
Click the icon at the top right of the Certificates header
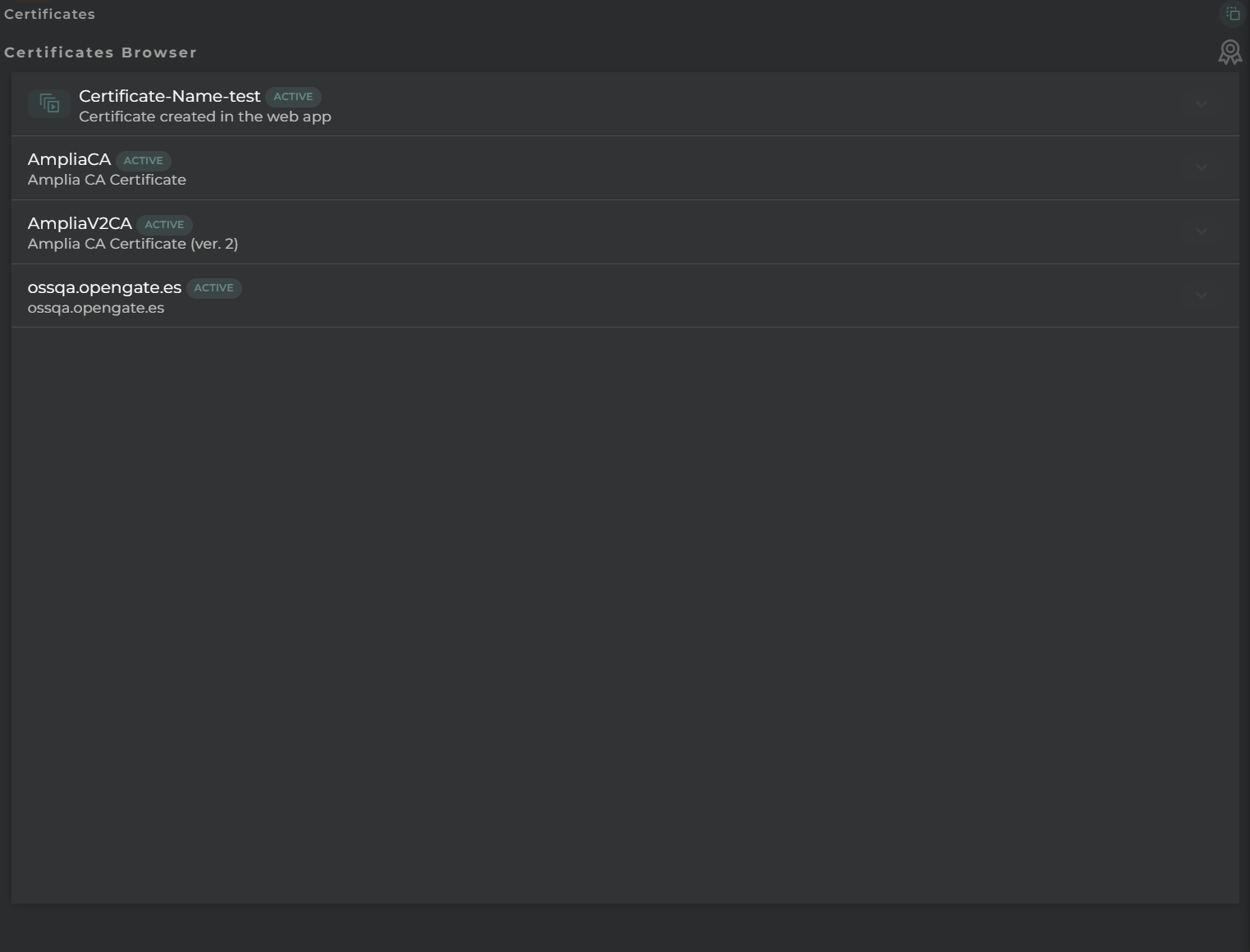click(x=1233, y=14)
